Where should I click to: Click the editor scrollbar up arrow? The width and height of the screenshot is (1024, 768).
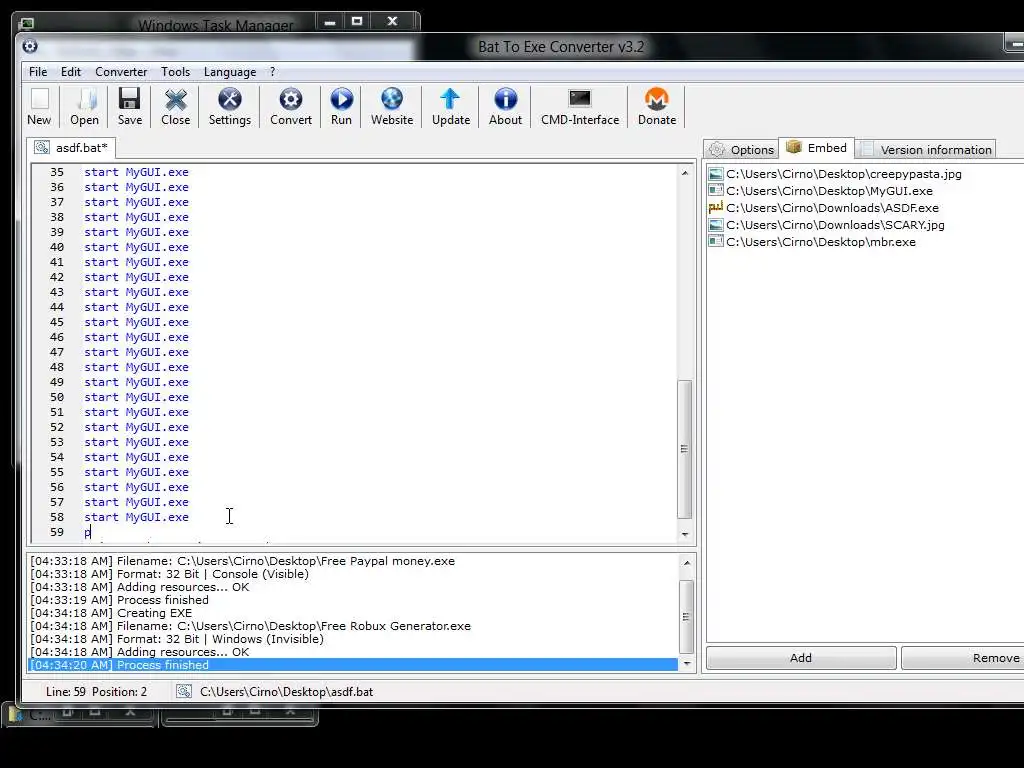click(684, 173)
